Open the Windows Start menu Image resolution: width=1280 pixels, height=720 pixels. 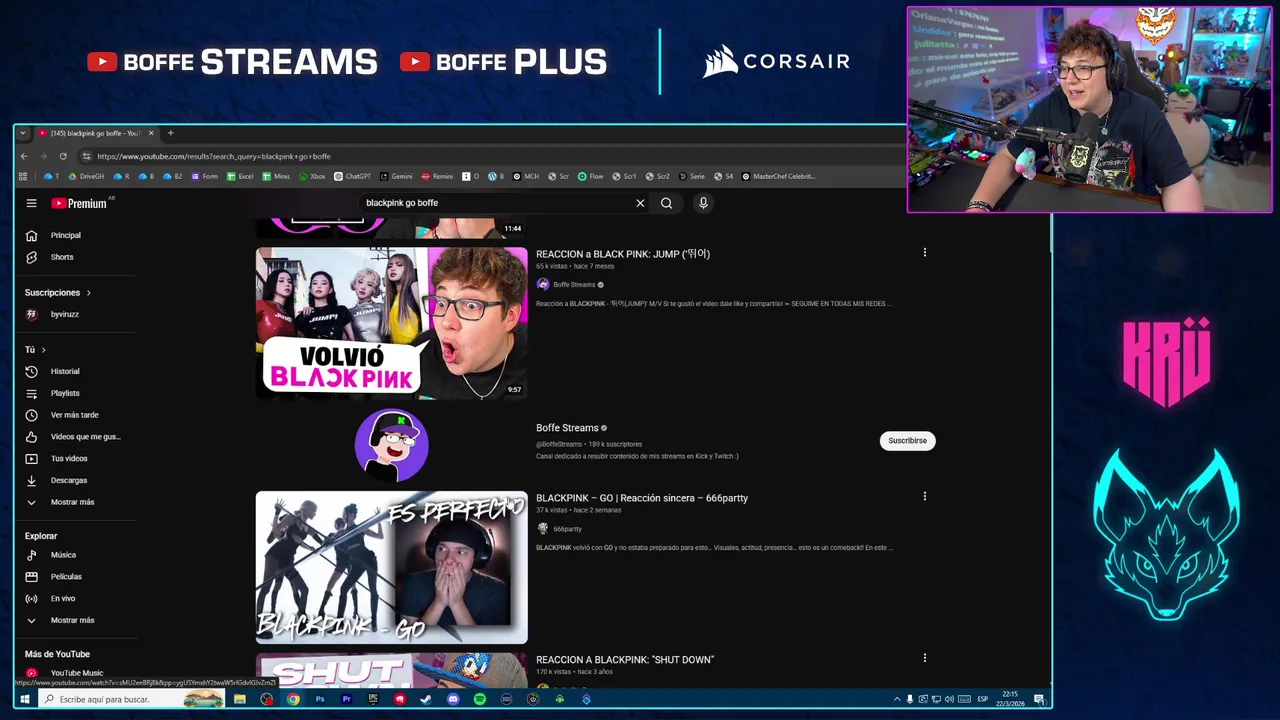tap(25, 699)
